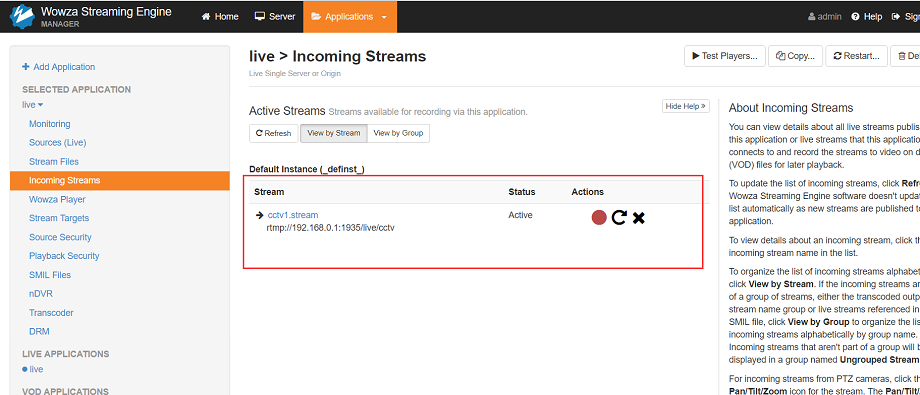920x395 pixels.
Task: Open the cctv1.stream link
Action: (x=293, y=215)
